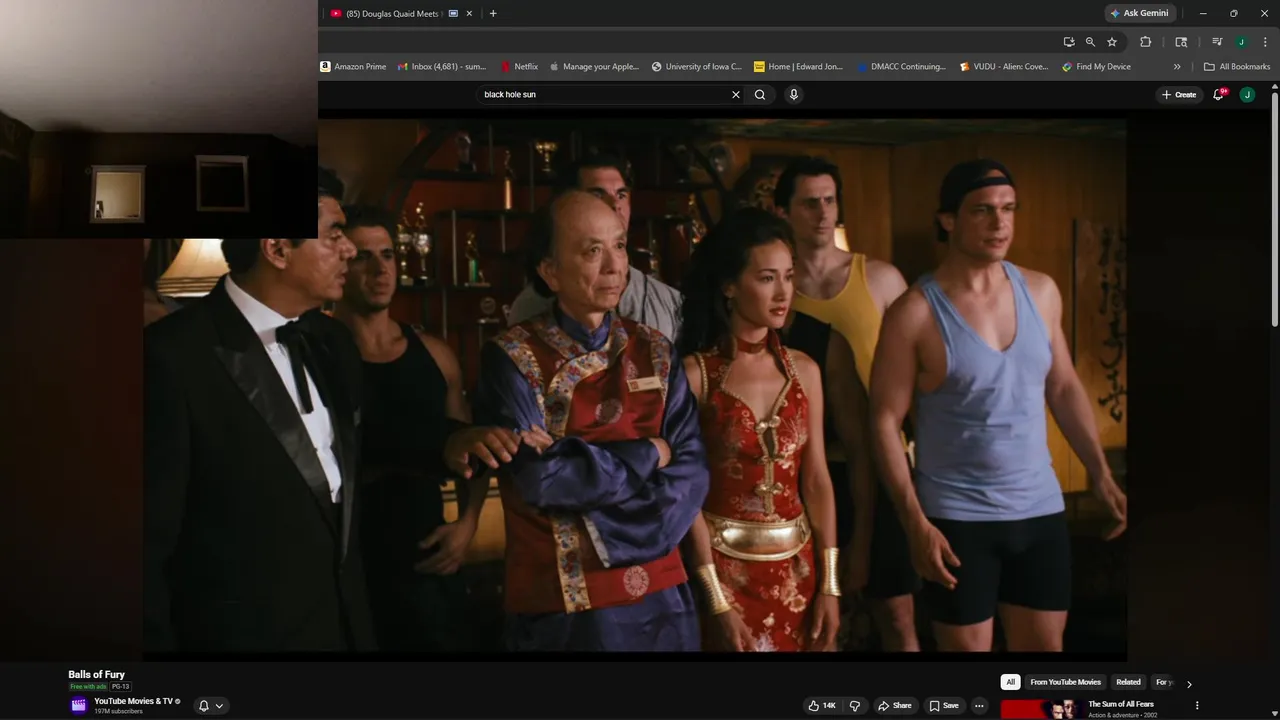
Task: Open the University of Iowa bookmark
Action: click(697, 66)
